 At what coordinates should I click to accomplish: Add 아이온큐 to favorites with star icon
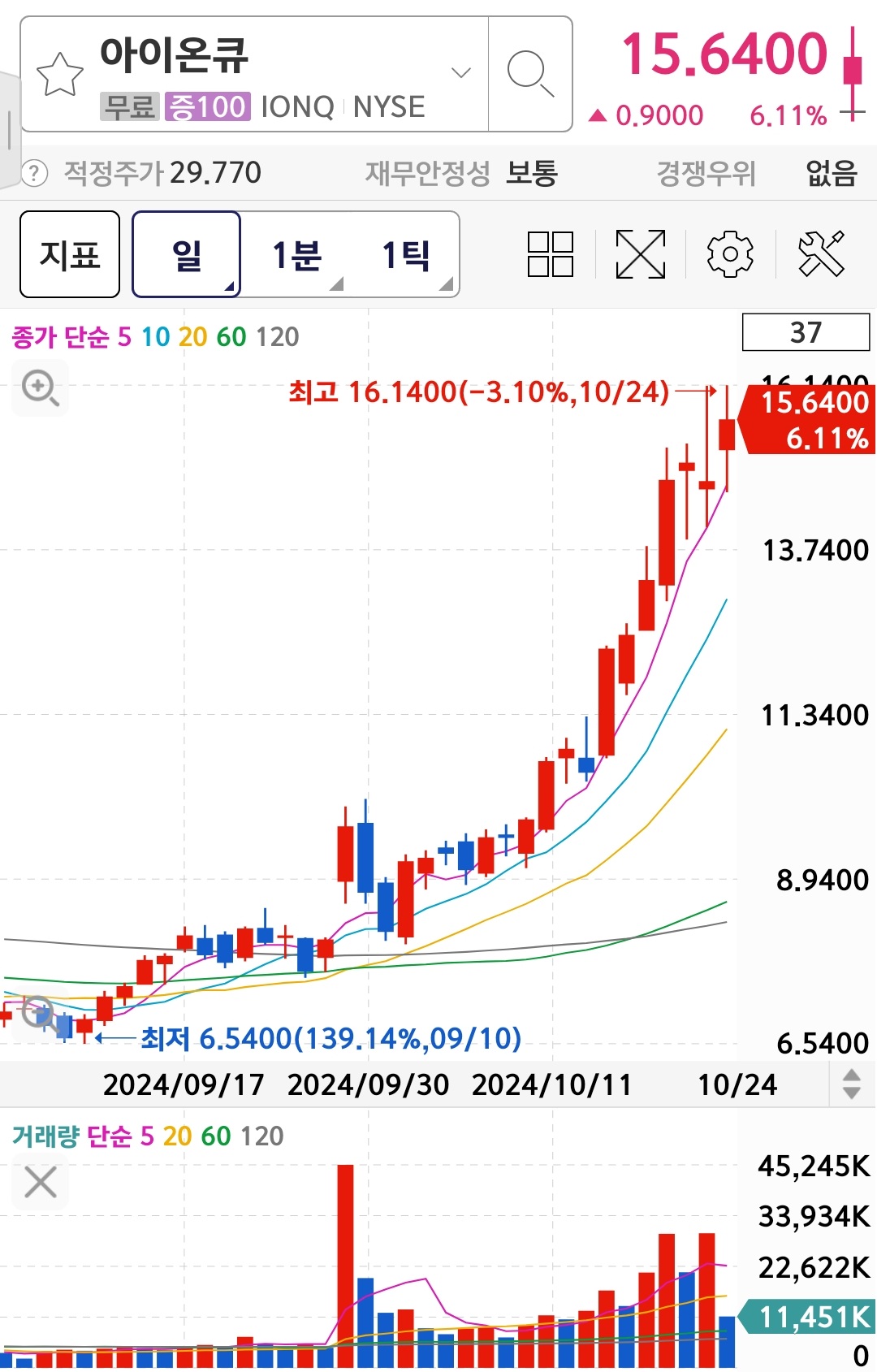(x=60, y=74)
